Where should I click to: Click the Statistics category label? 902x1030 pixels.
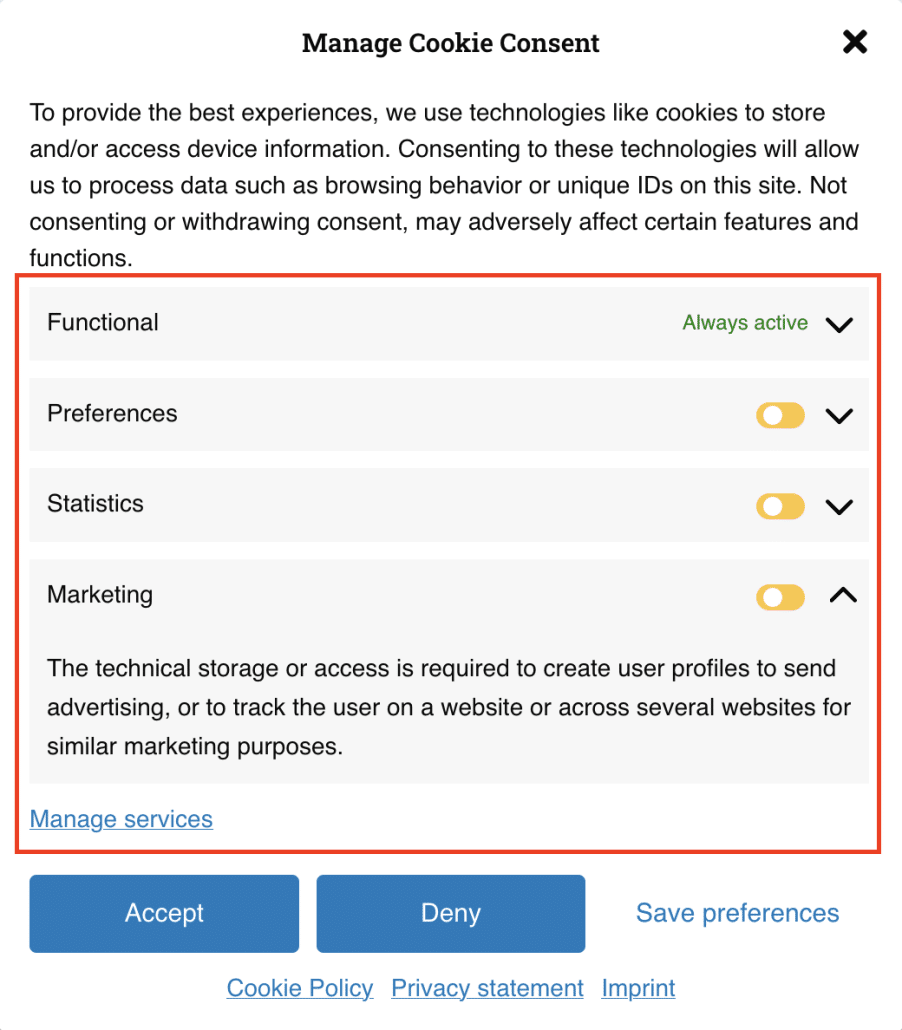(95, 503)
